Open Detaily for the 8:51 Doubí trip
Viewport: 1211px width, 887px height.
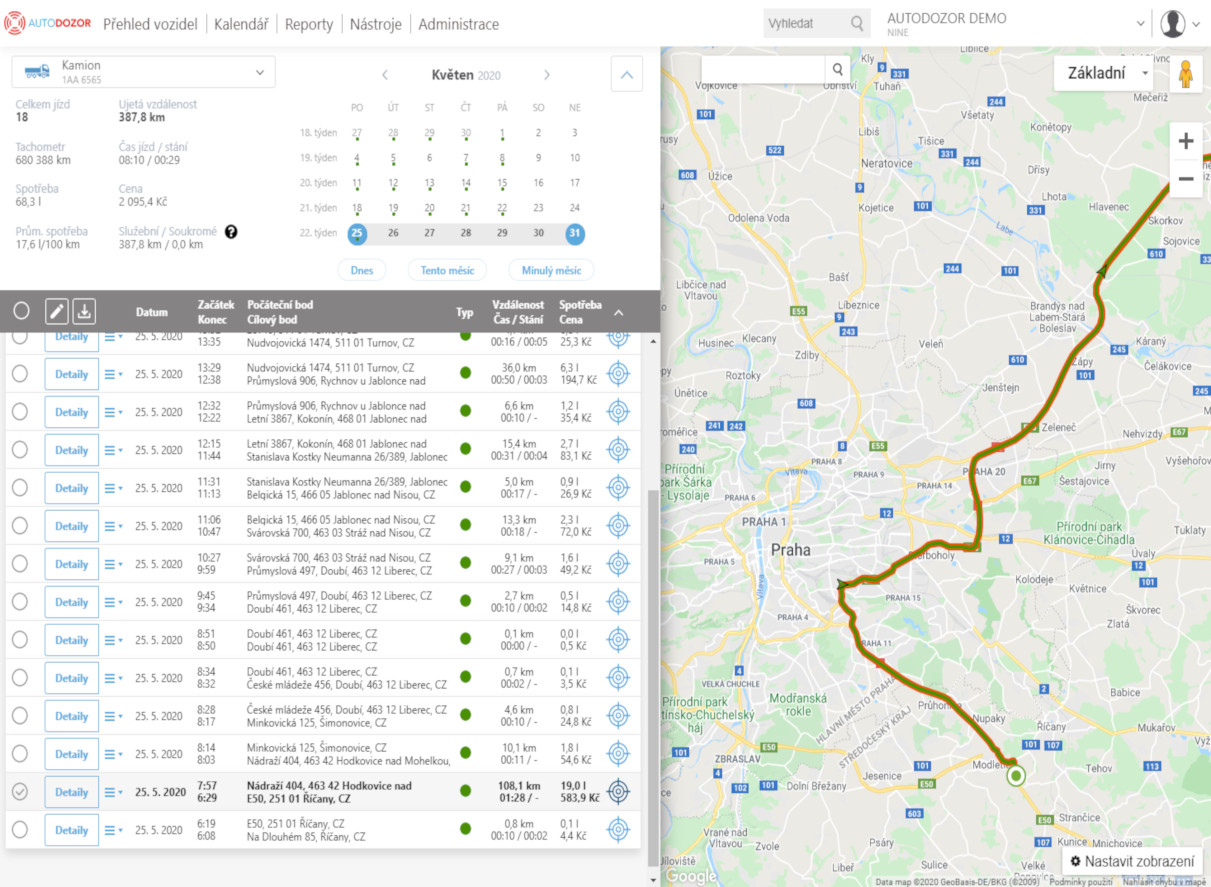coord(72,640)
